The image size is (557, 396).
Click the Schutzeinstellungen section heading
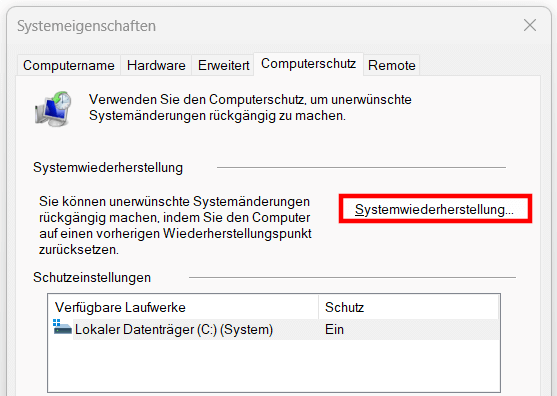[x=92, y=277]
